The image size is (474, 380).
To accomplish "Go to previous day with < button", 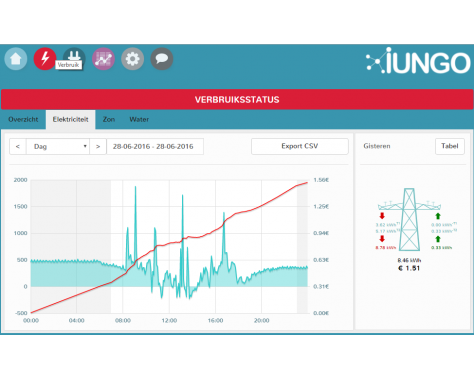I will coord(18,146).
